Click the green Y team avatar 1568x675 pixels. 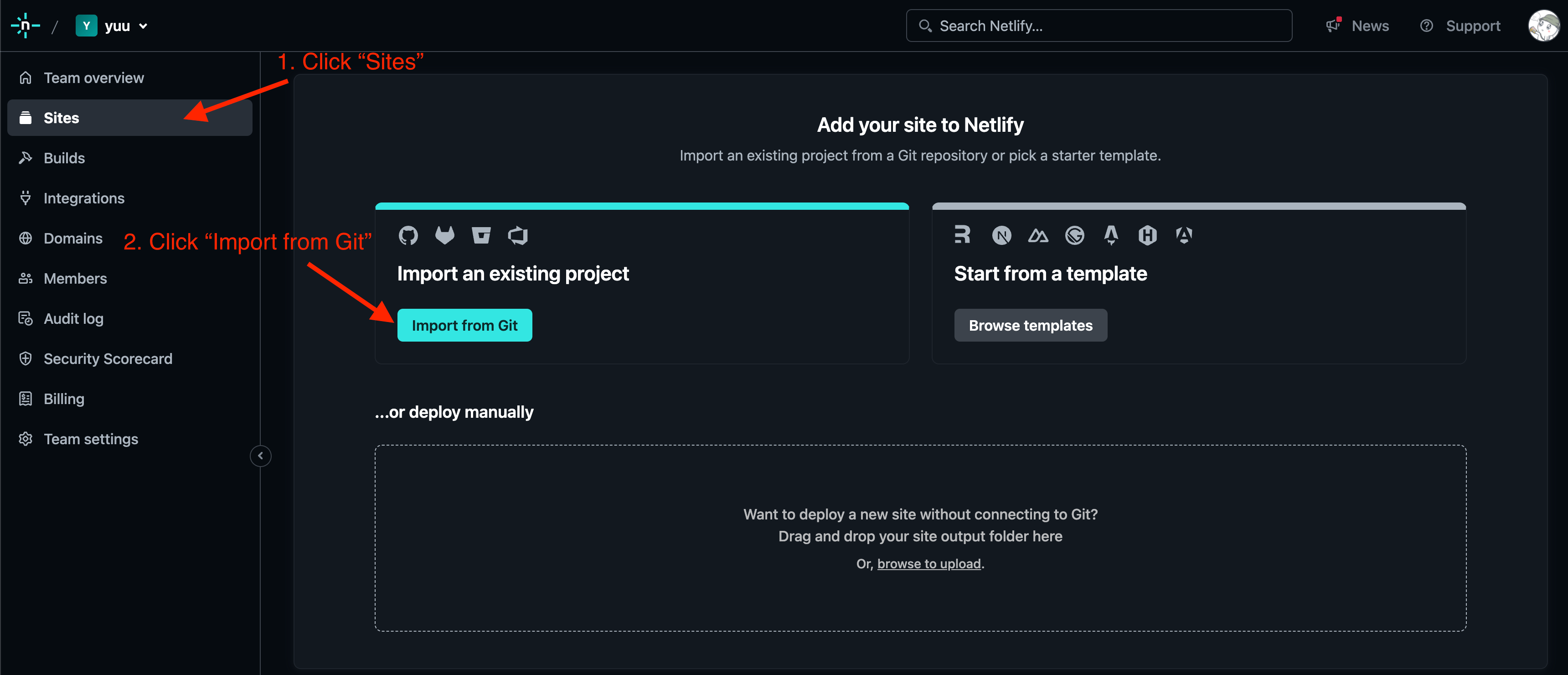[x=87, y=26]
